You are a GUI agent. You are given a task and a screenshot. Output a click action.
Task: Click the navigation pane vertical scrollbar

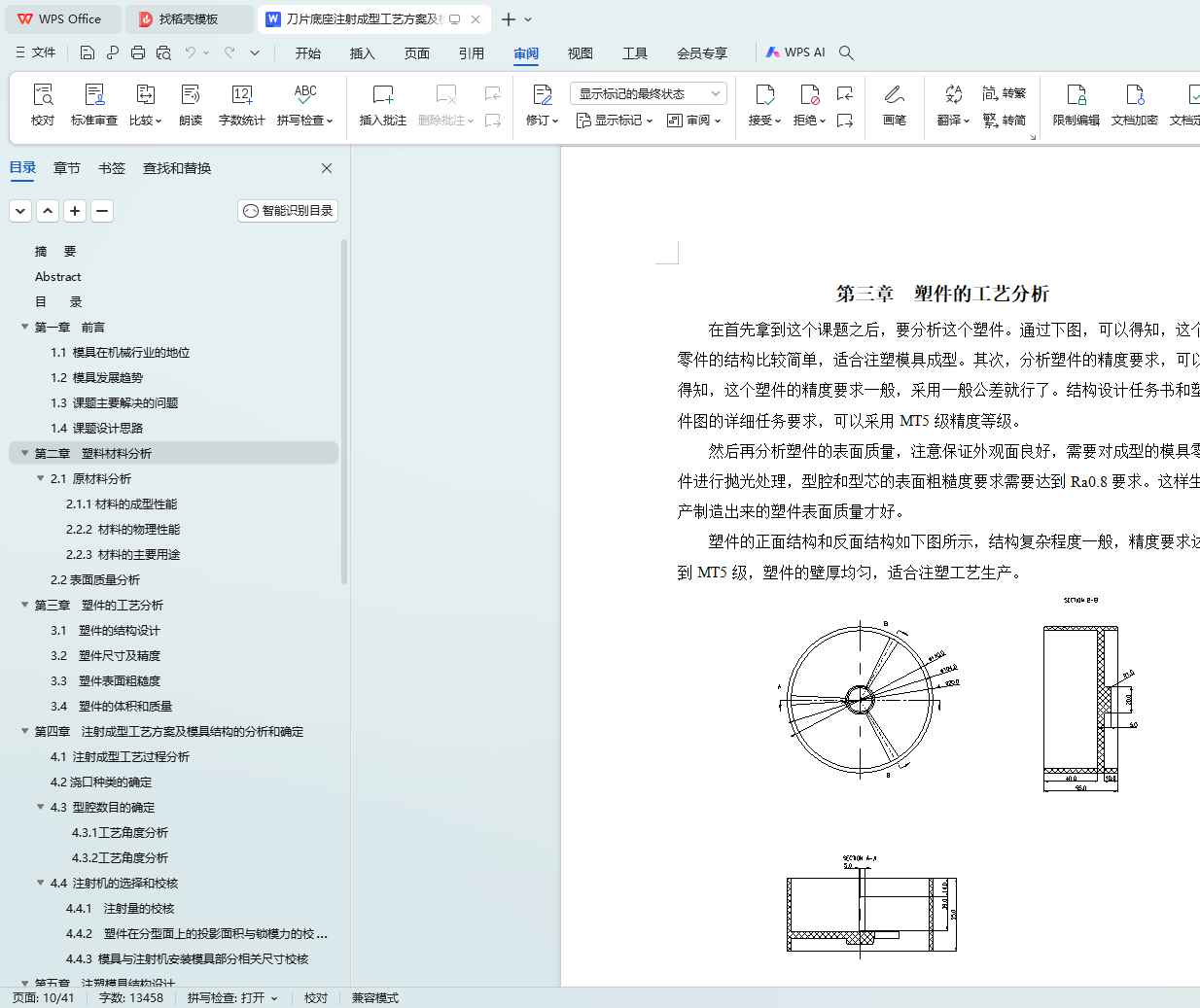coord(344,408)
